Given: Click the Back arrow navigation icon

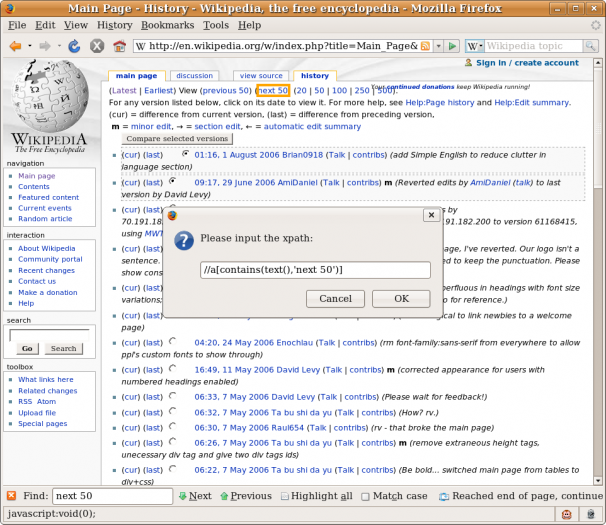Looking at the screenshot, I should click(15, 46).
